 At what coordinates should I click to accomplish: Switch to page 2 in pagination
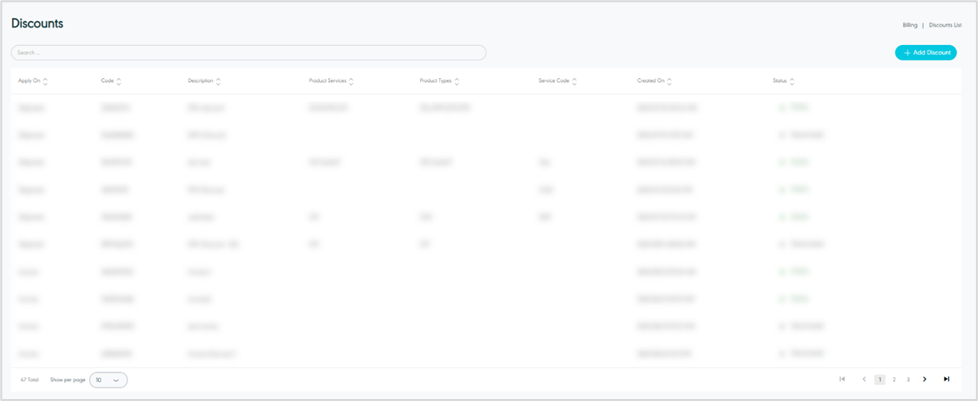coord(894,380)
